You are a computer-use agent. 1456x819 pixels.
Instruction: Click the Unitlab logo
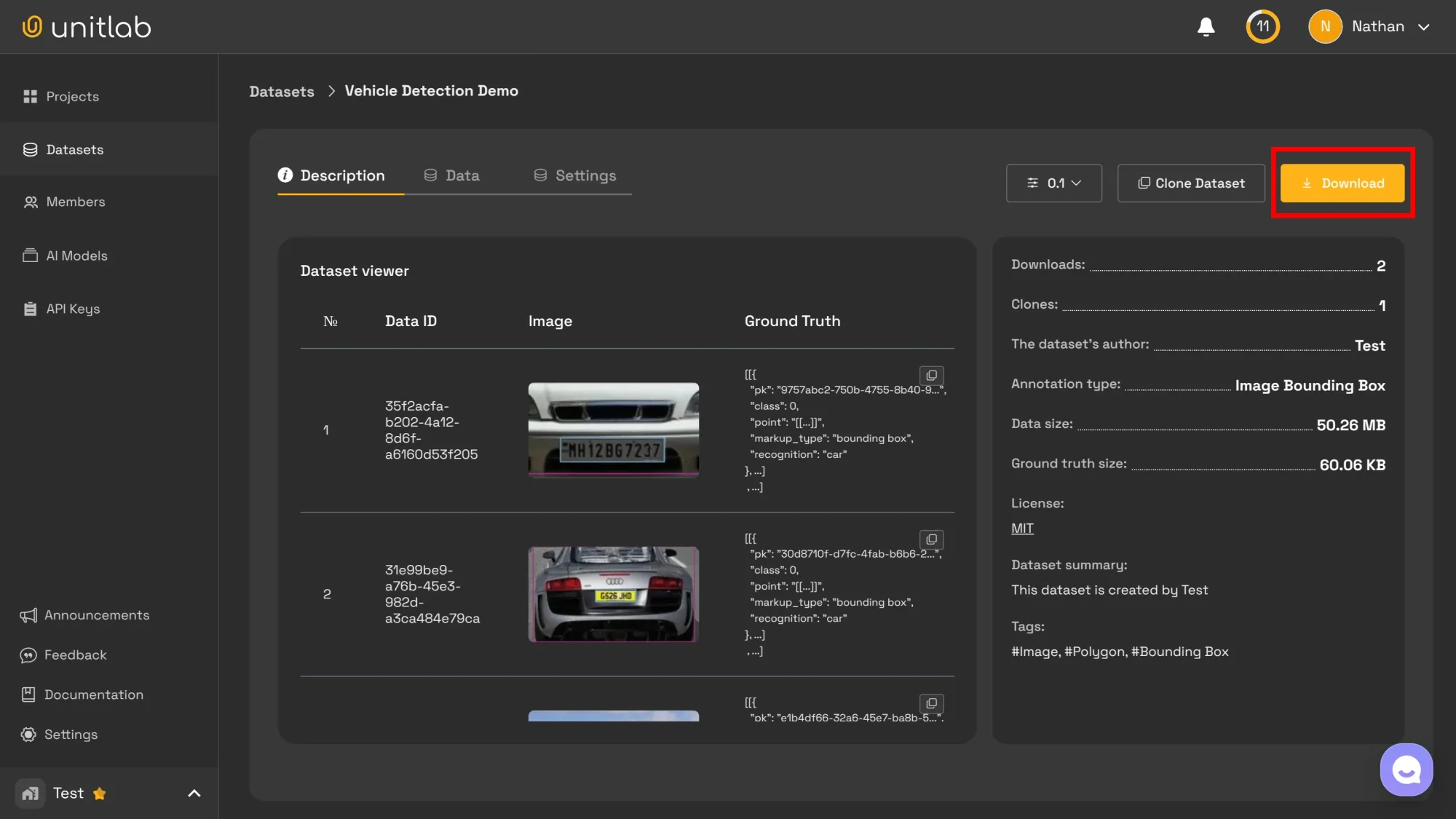click(x=86, y=26)
